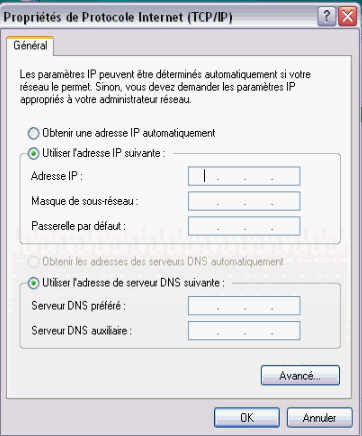Click the Serveur DNS auxiliaire field

(x=244, y=331)
